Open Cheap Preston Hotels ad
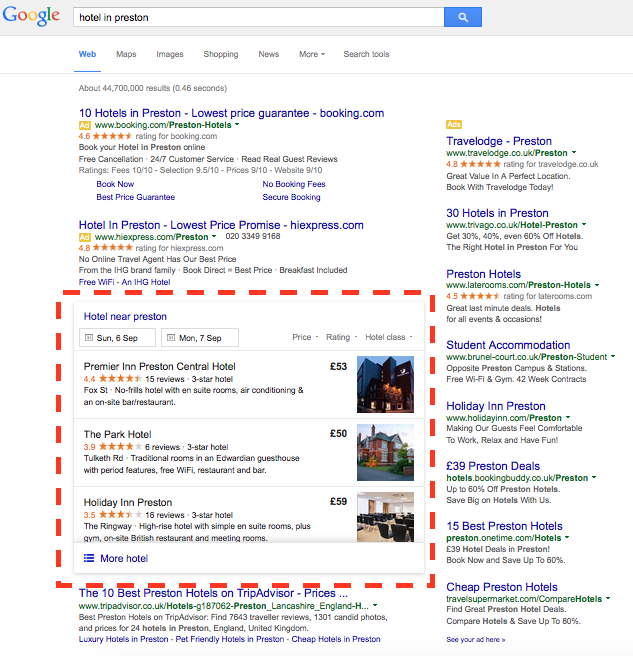633x656 pixels. click(502, 587)
